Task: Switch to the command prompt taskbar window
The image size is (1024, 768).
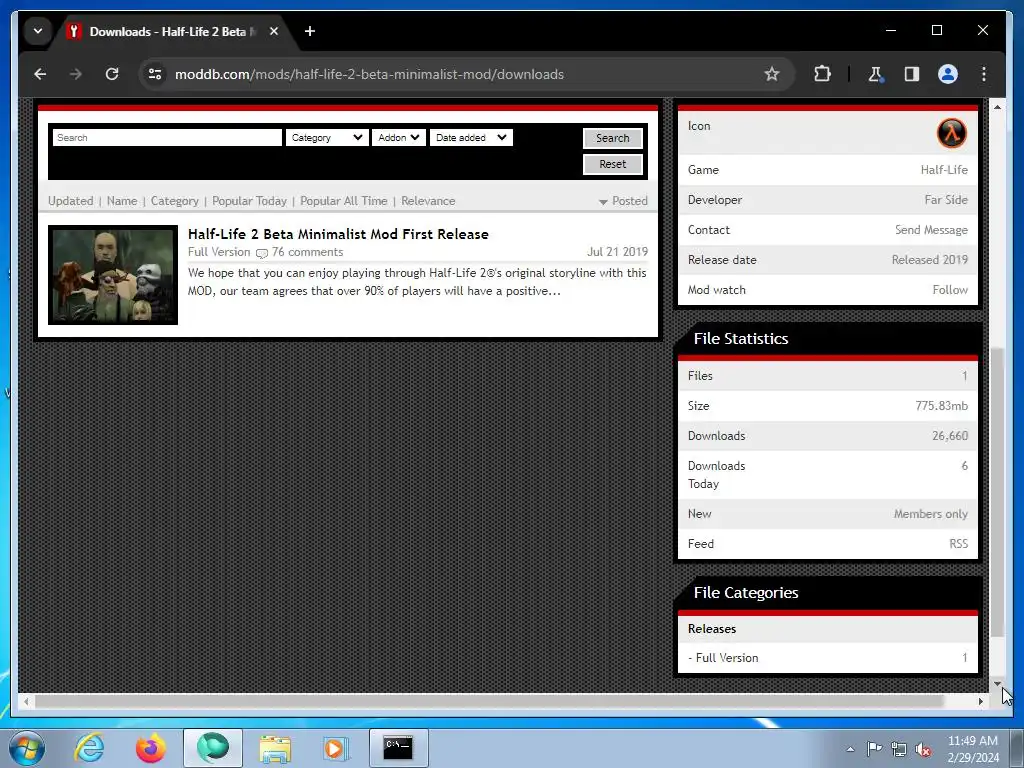Action: (398, 748)
